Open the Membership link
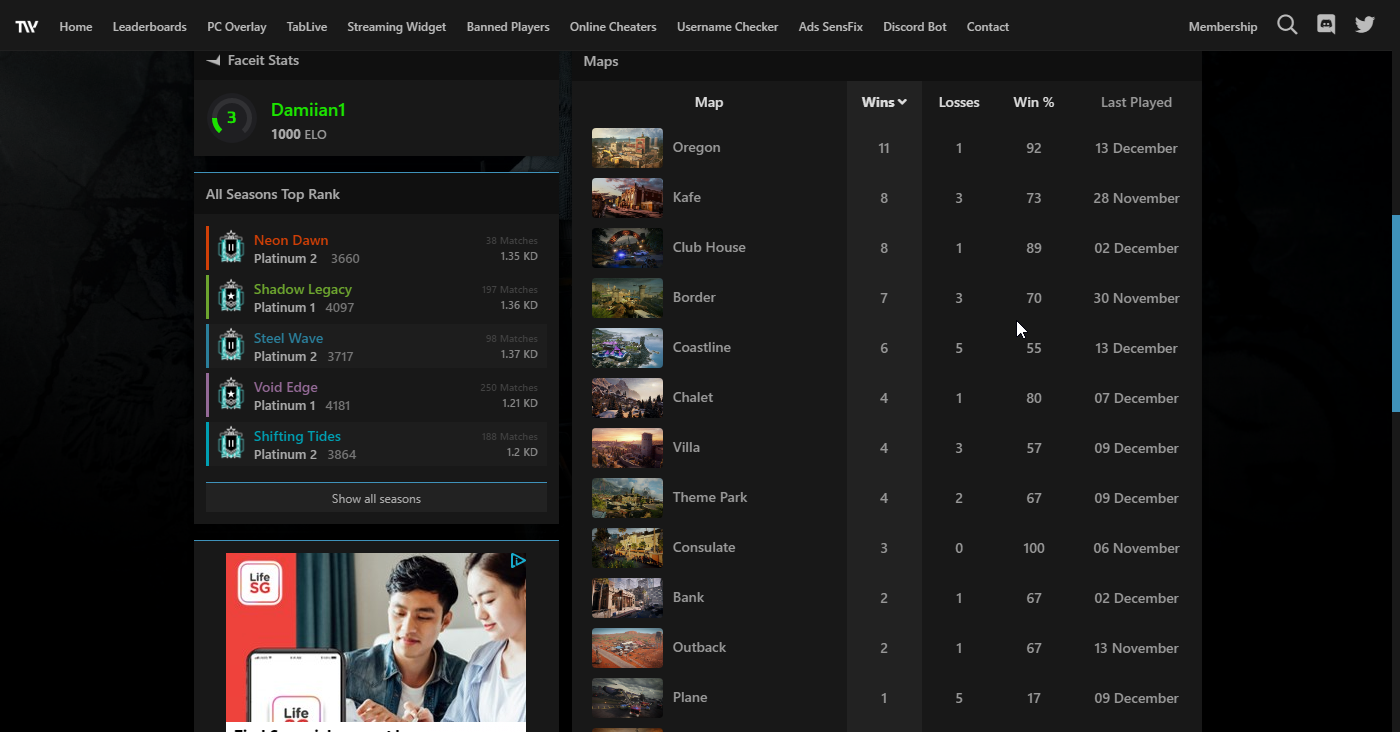Viewport: 1400px width, 732px height. pyautogui.click(x=1222, y=27)
